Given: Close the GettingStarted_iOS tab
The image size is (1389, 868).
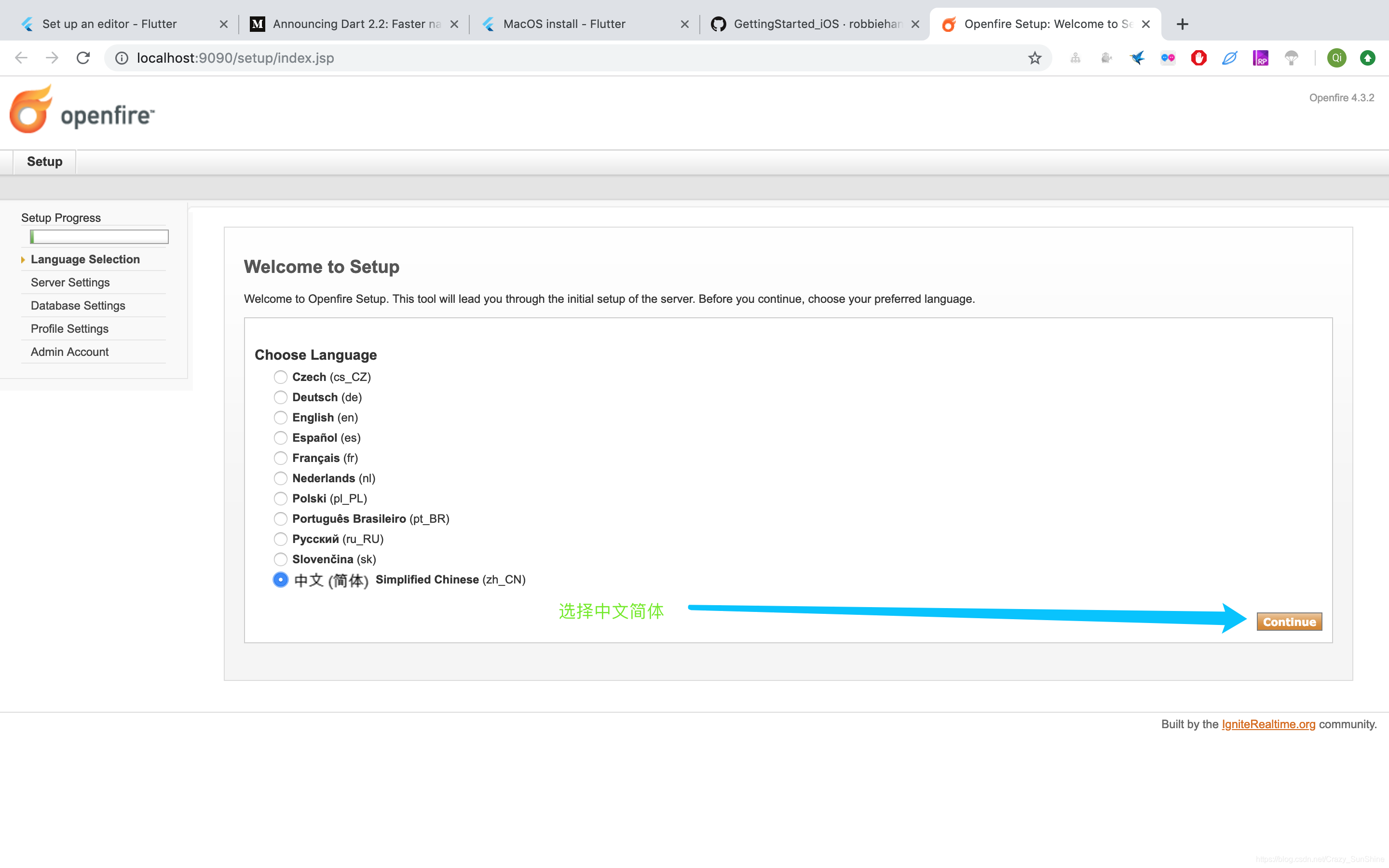Looking at the screenshot, I should click(915, 24).
